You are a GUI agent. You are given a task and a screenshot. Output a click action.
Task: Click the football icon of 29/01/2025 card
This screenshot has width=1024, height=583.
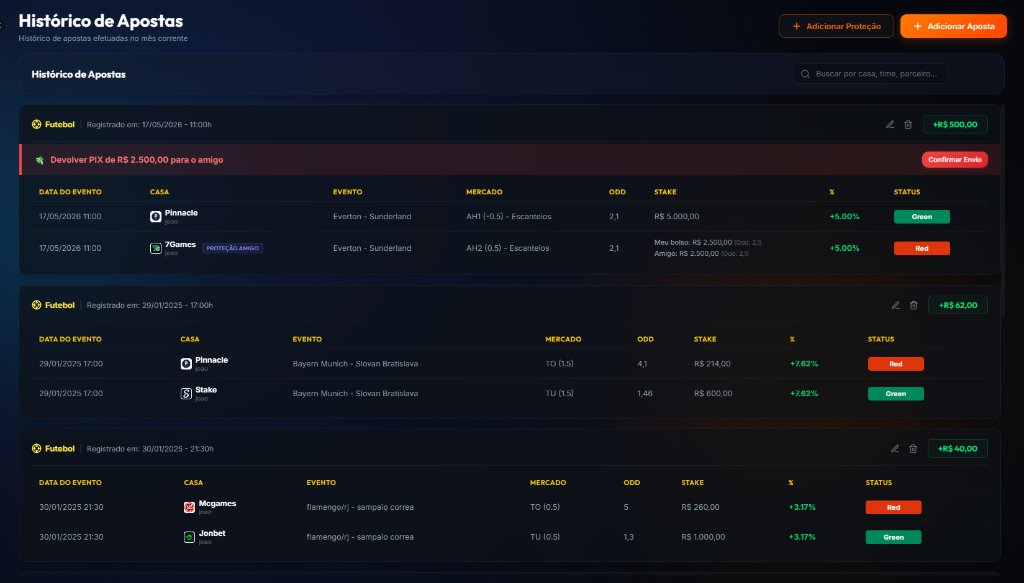[37, 305]
